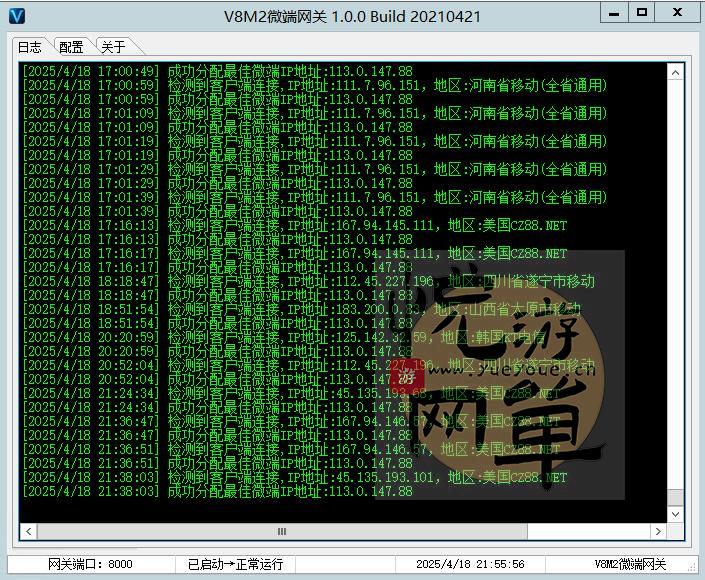
Task: Click the horizontal scroll-right arrow
Action: [x=658, y=532]
